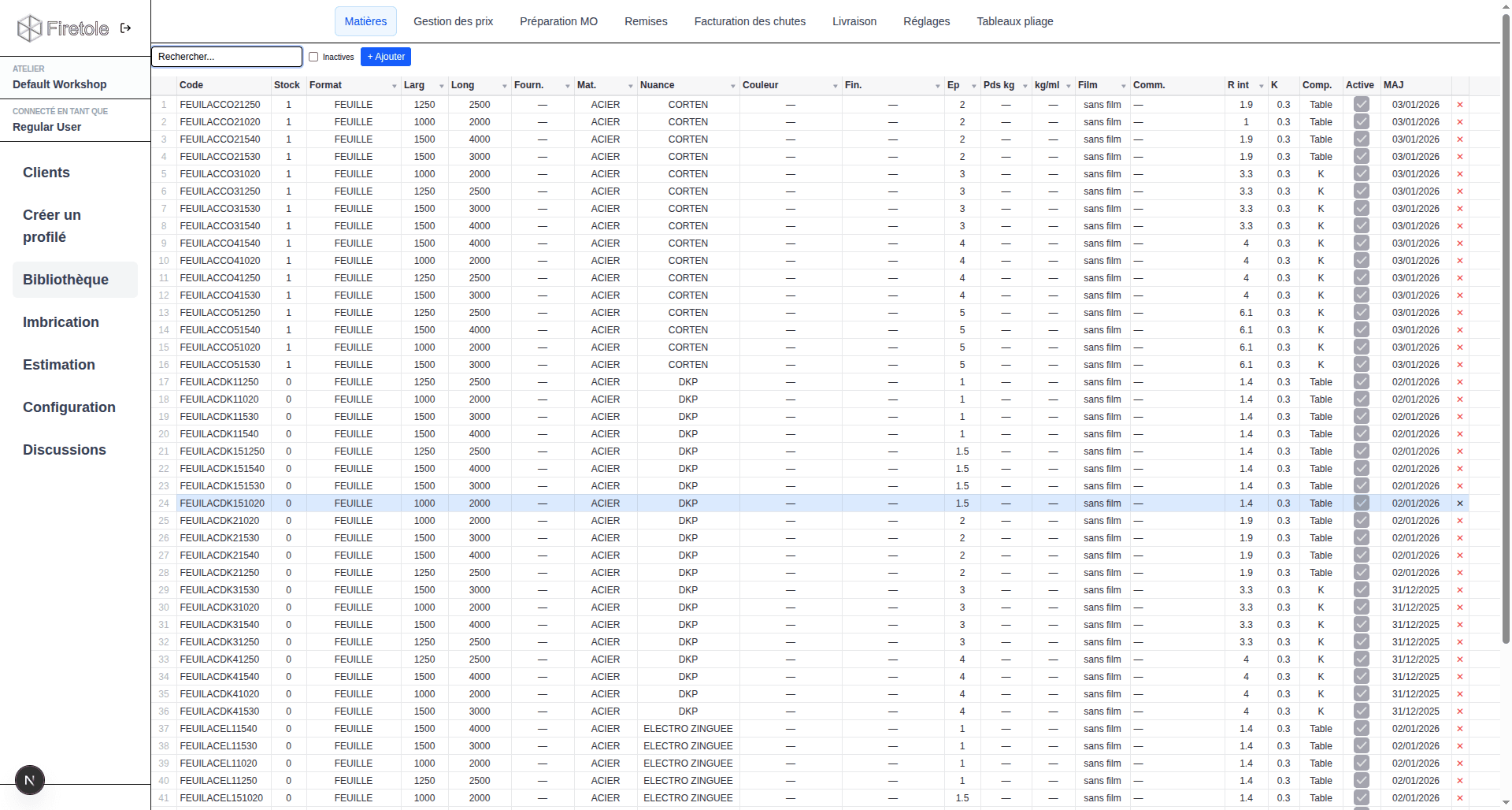Toggle the Inactives checkbox

[313, 57]
